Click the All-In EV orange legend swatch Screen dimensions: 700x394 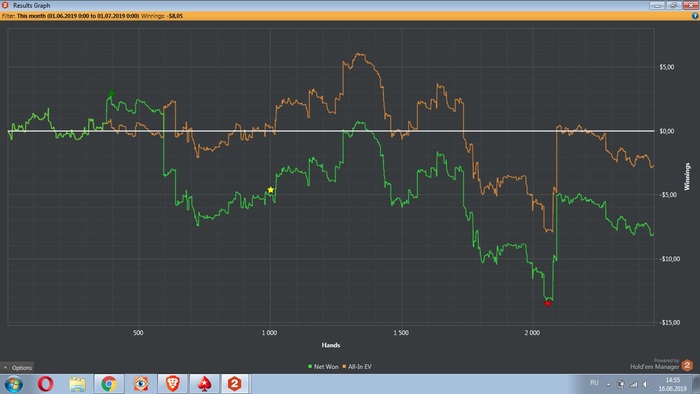(x=344, y=367)
